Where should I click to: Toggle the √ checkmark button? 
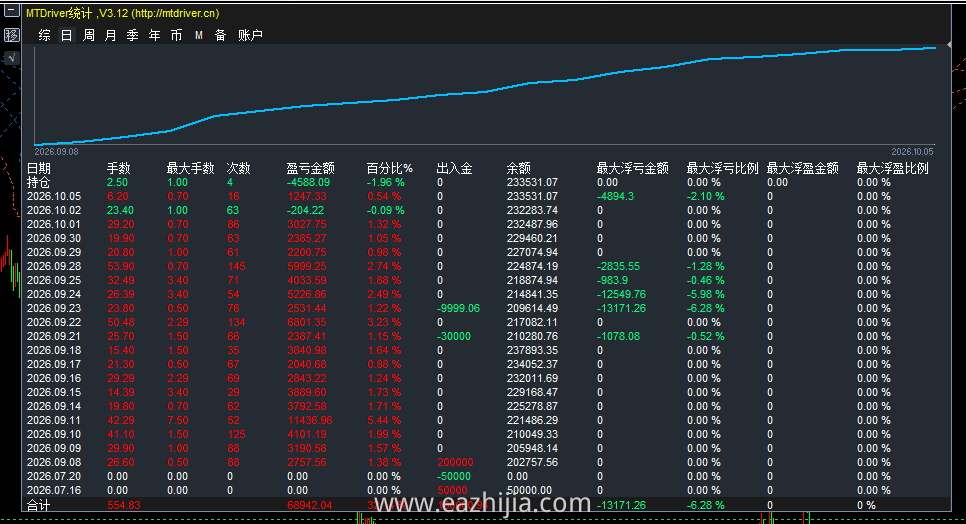point(12,58)
